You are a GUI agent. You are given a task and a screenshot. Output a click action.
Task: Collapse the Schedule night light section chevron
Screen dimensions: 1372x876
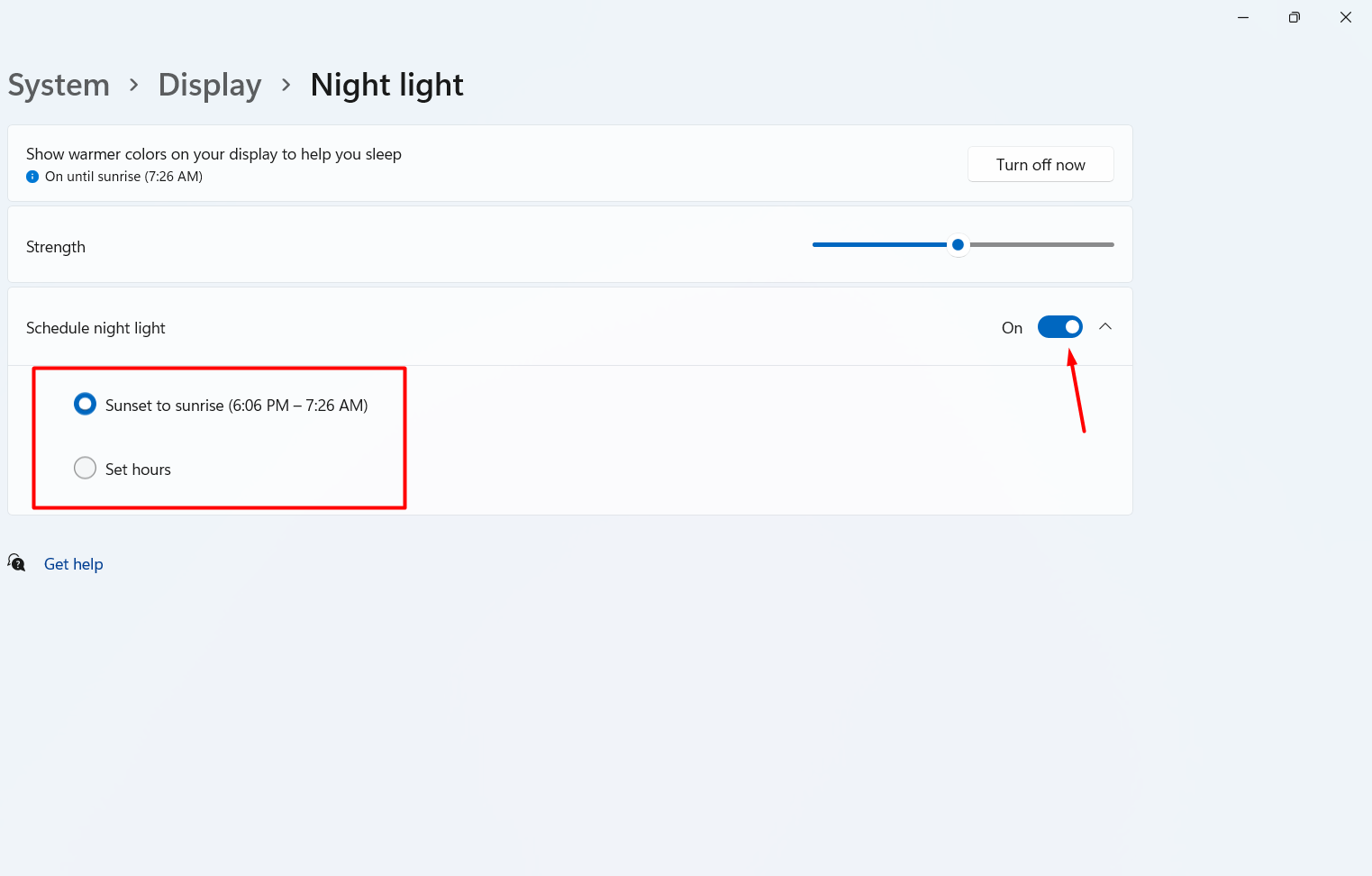[x=1105, y=327]
